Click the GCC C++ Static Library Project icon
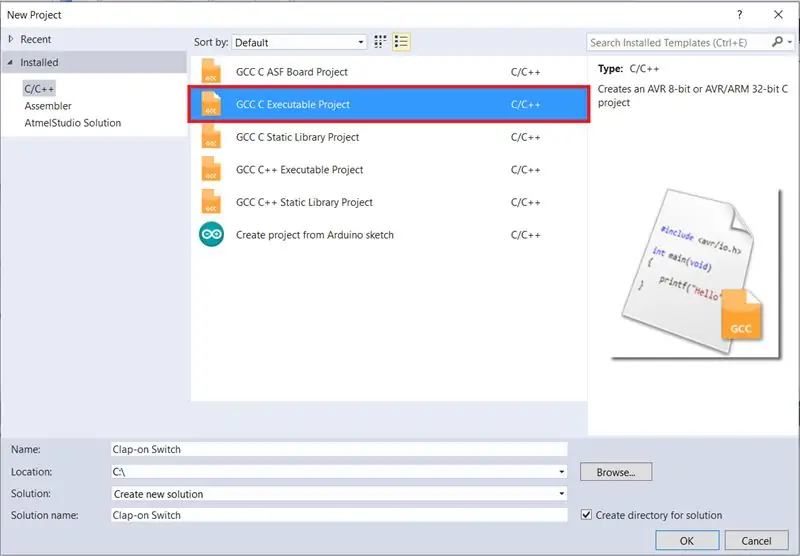Screen dimensions: 800x556 click(211, 202)
